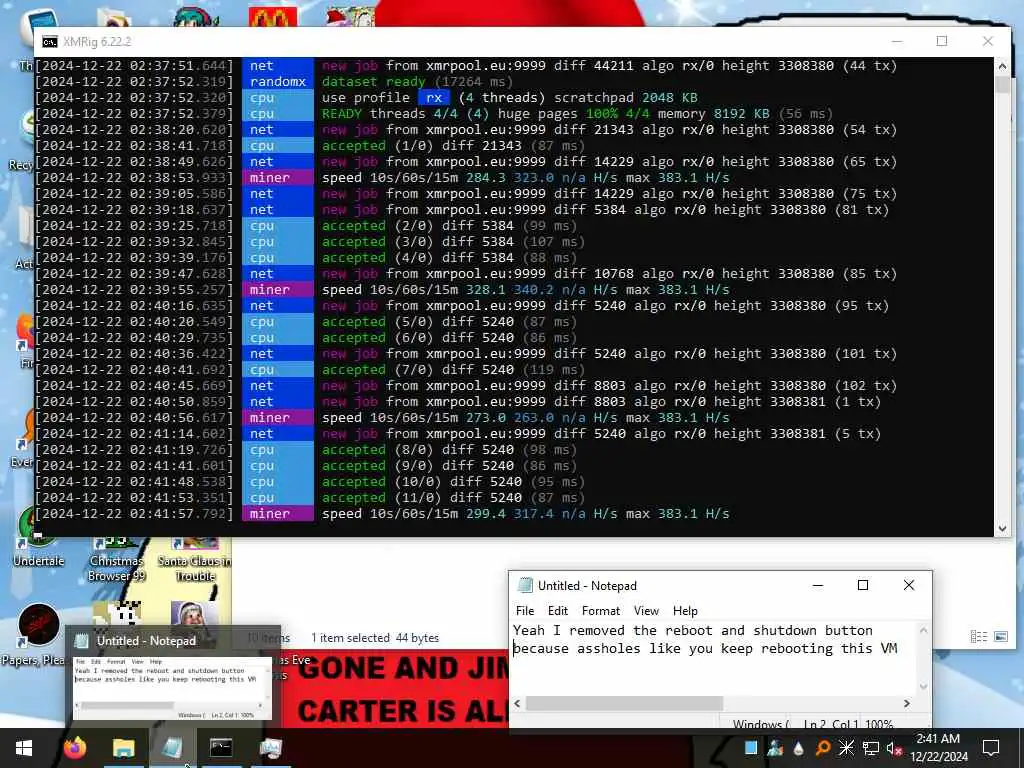The image size is (1024, 768).
Task: Click the blue square tray icon
Action: 751,748
